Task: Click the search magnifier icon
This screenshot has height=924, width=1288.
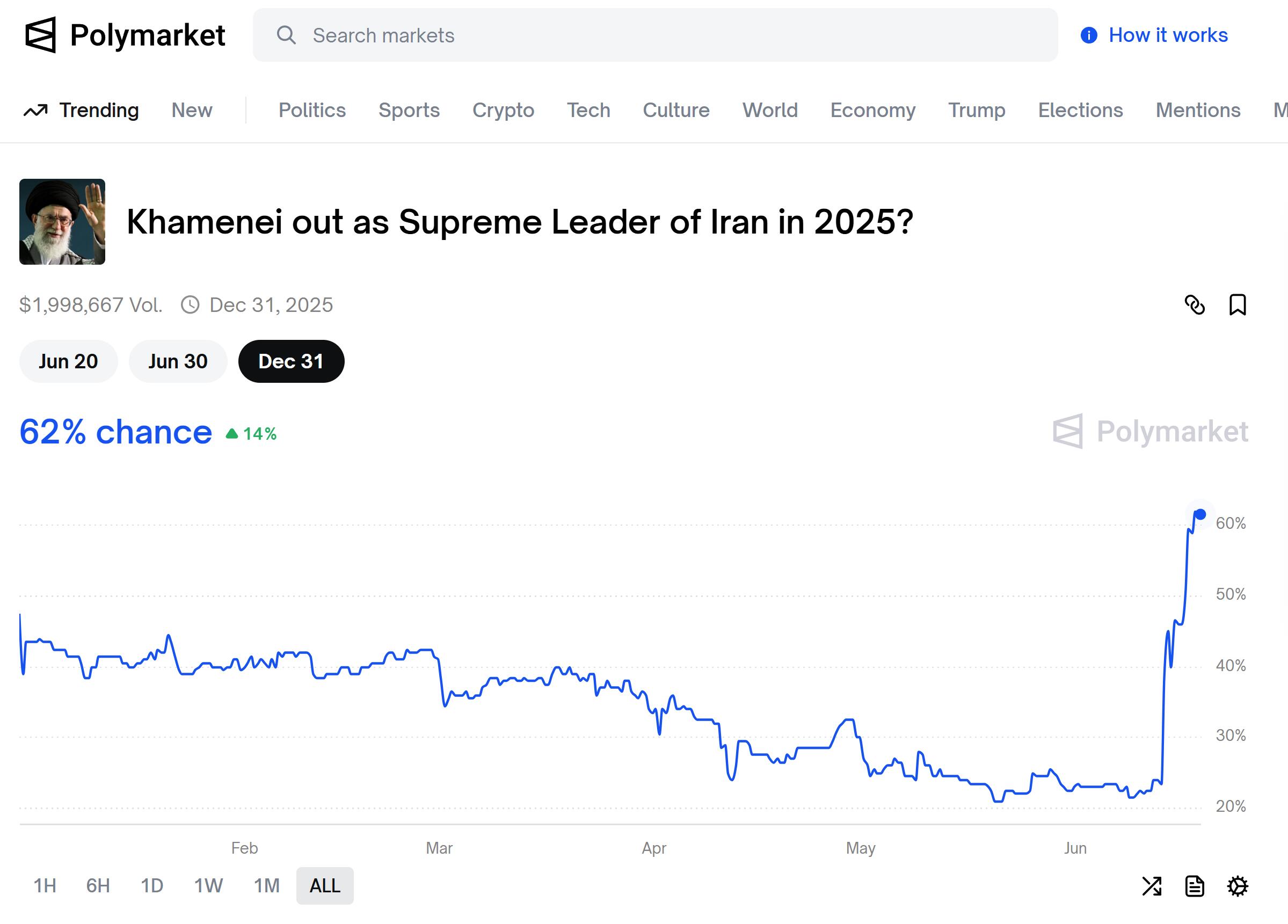Action: pos(286,35)
